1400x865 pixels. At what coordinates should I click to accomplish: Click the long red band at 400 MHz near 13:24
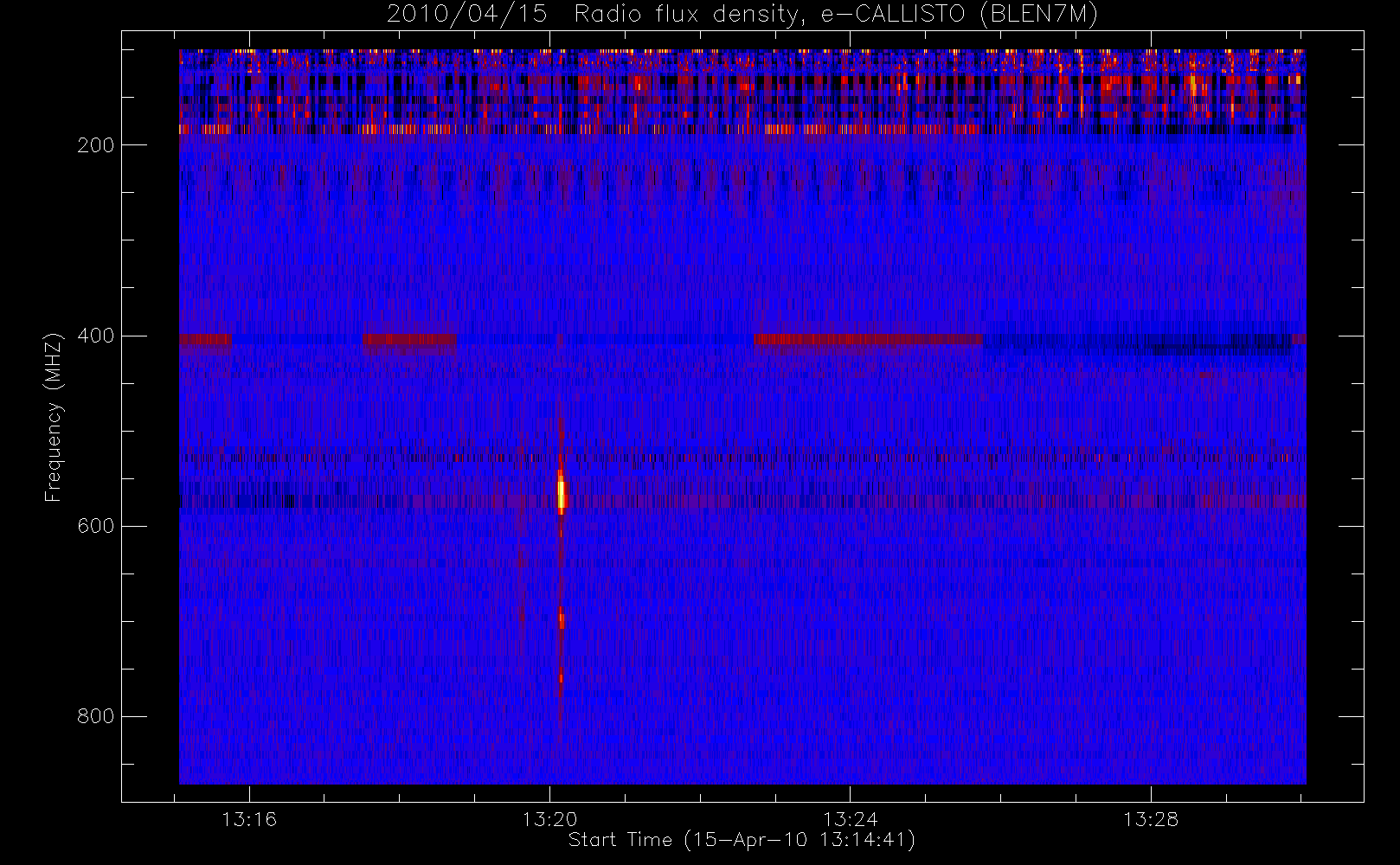[868, 339]
